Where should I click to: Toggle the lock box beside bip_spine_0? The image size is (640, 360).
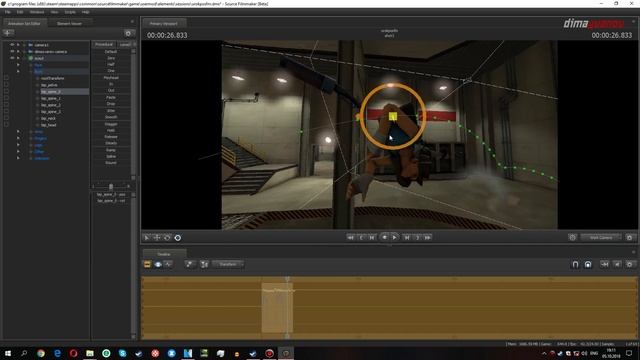[x=6, y=91]
